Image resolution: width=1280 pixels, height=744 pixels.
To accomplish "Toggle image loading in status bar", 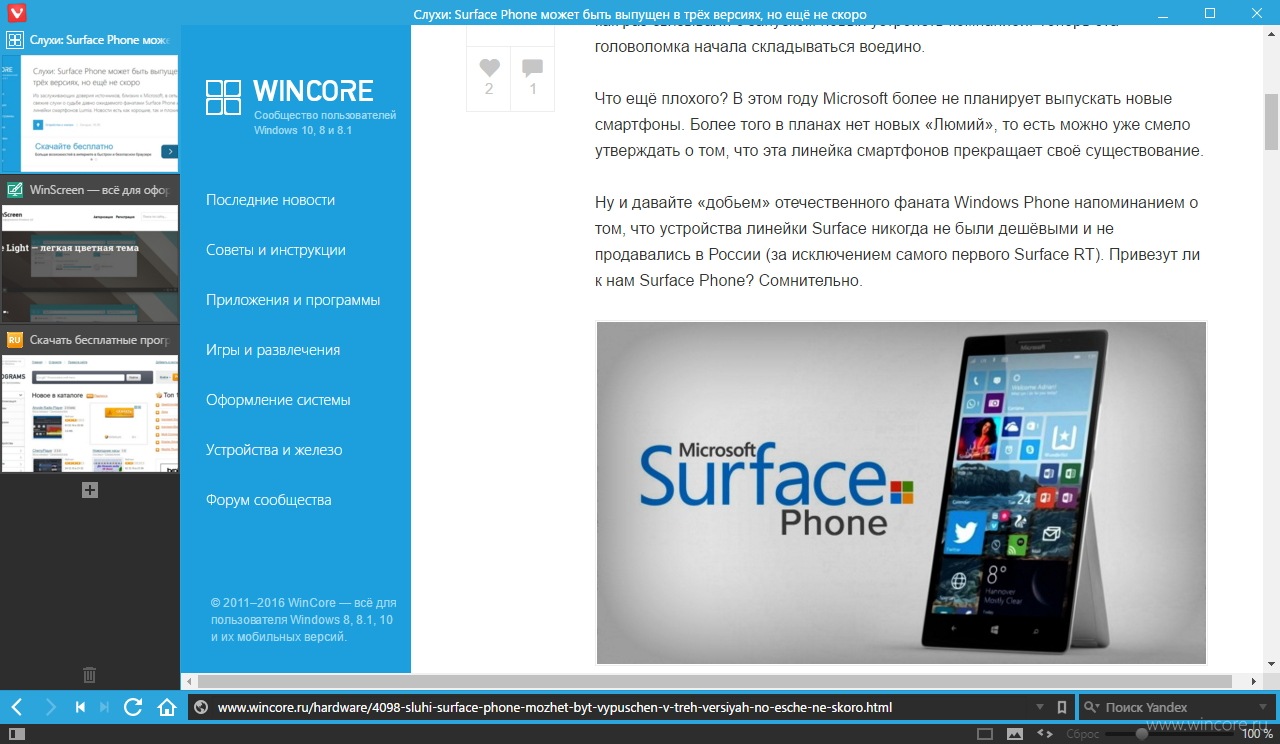I will tap(1015, 734).
